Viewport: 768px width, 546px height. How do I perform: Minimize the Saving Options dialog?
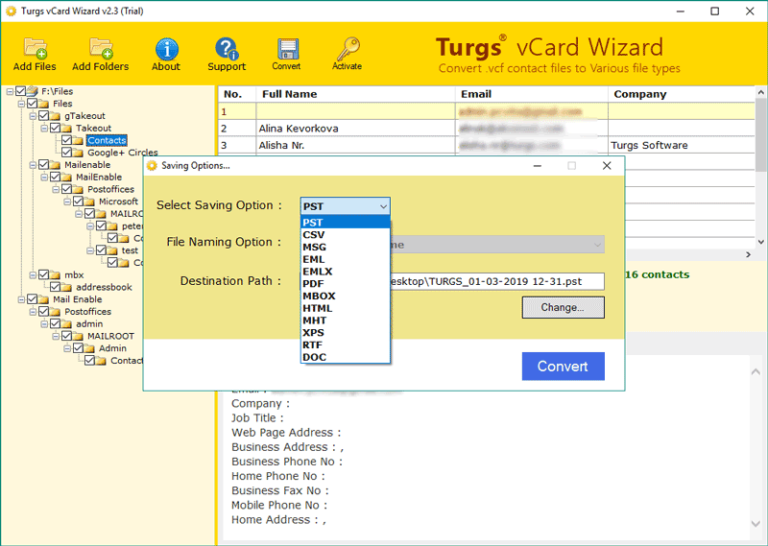537,166
